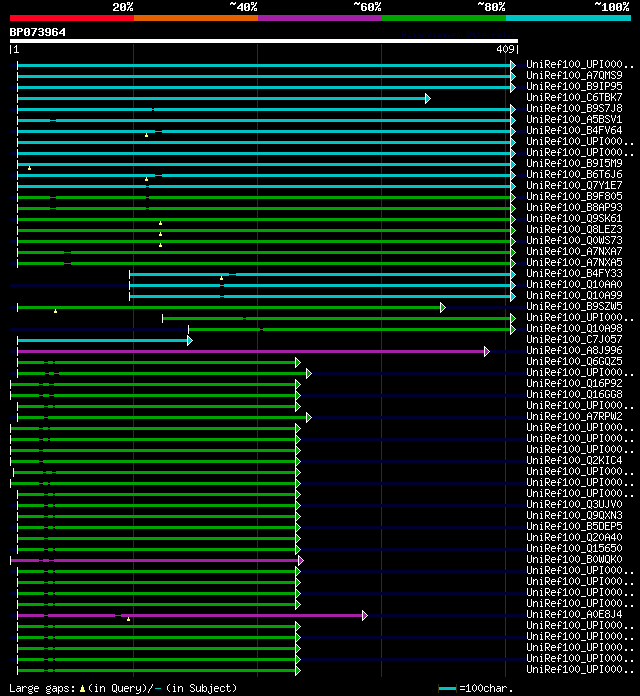Select hit label UniRef100_Q8LEZ3
Screen dimensions: 640x696
(574, 229)
